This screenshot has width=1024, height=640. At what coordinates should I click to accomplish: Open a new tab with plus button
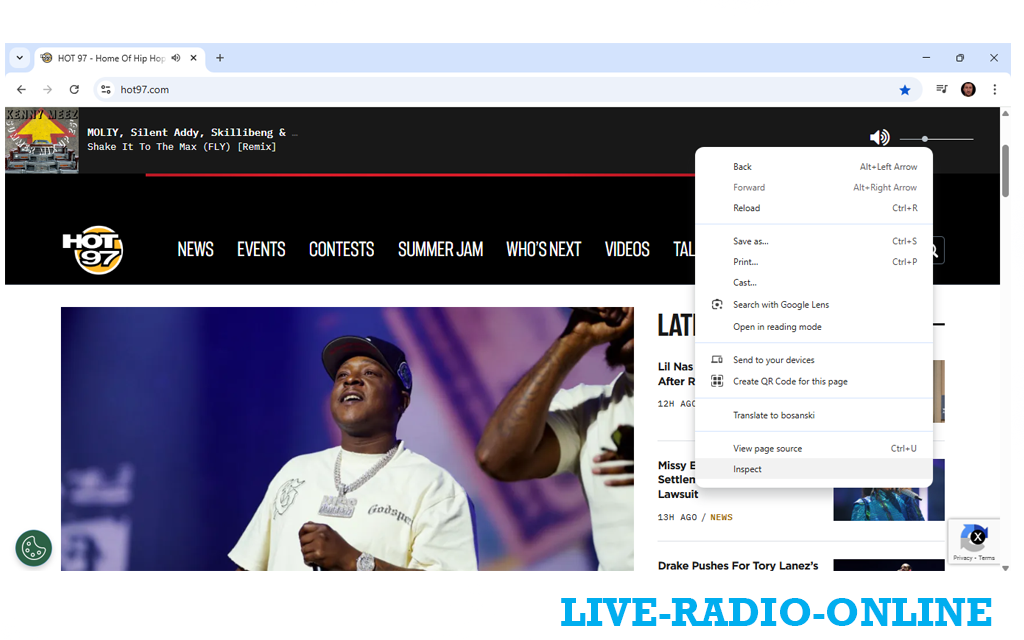(x=220, y=58)
